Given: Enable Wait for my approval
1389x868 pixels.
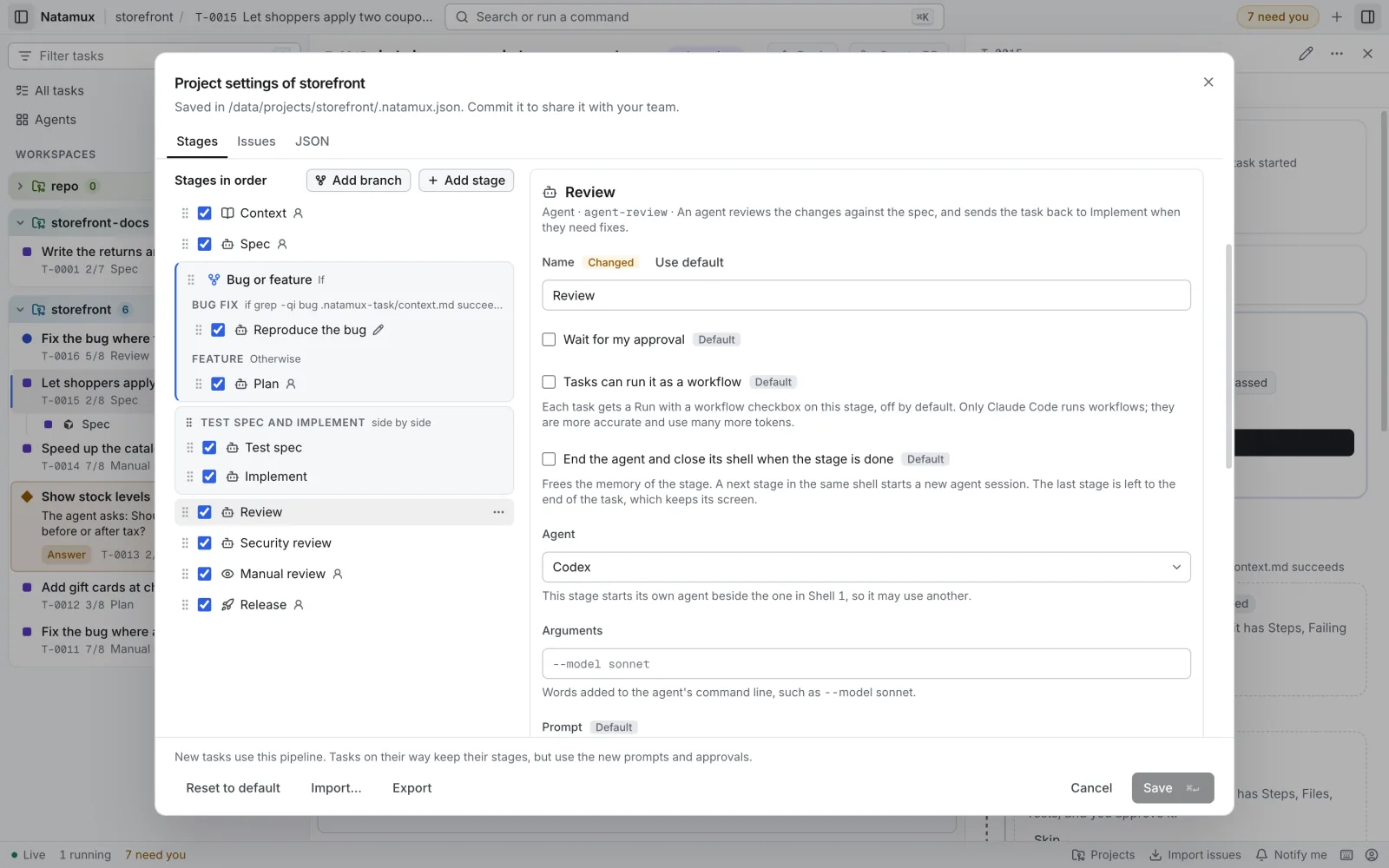Looking at the screenshot, I should click(549, 339).
